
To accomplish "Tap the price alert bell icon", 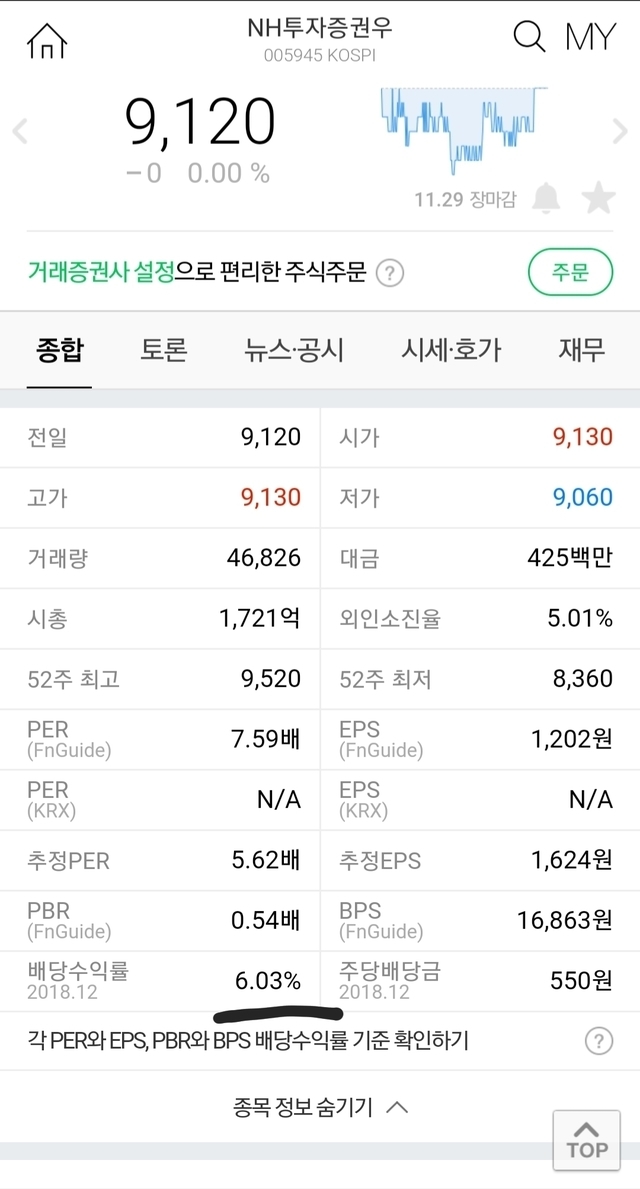I will pyautogui.click(x=546, y=198).
